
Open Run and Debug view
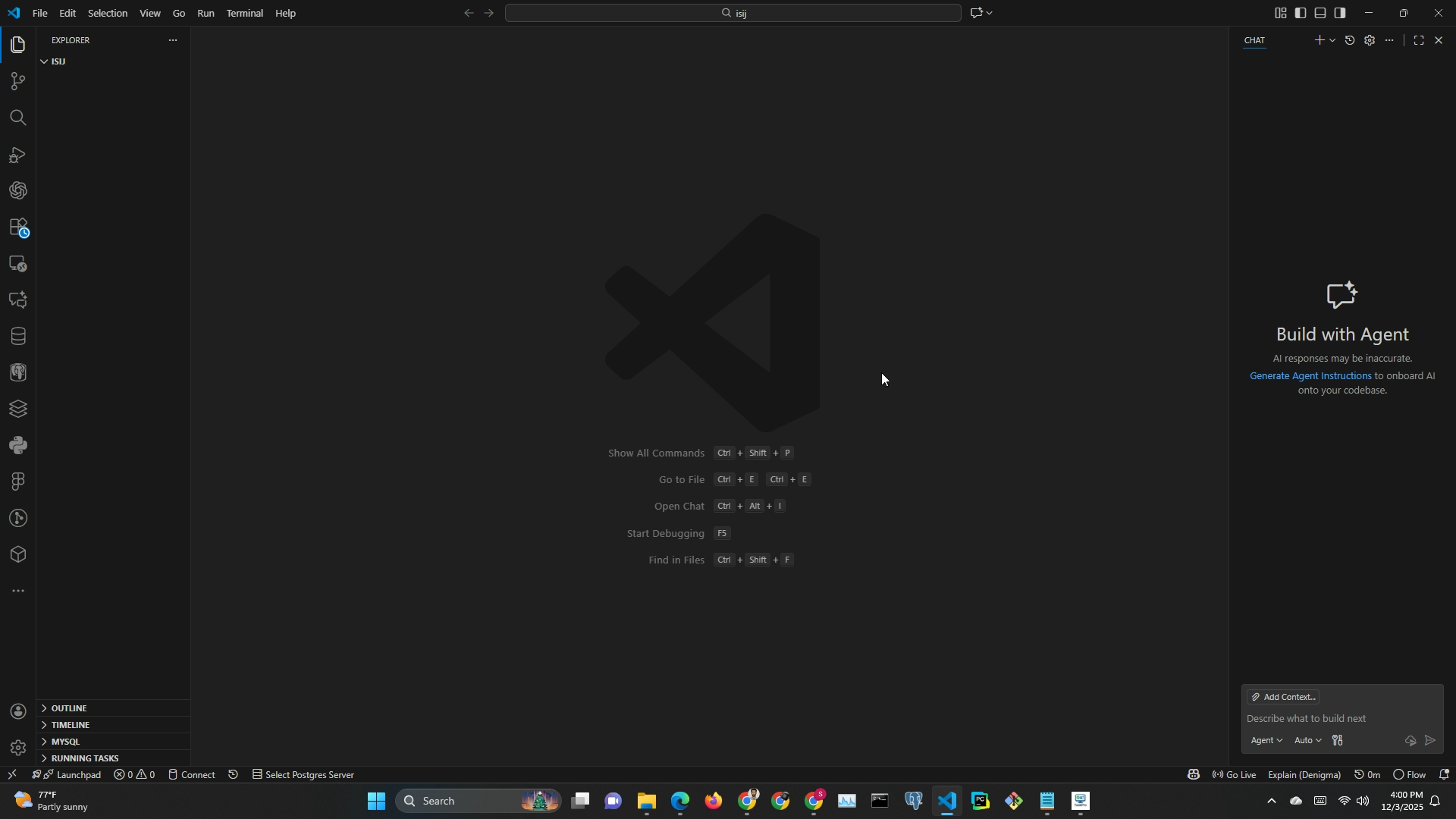(17, 155)
